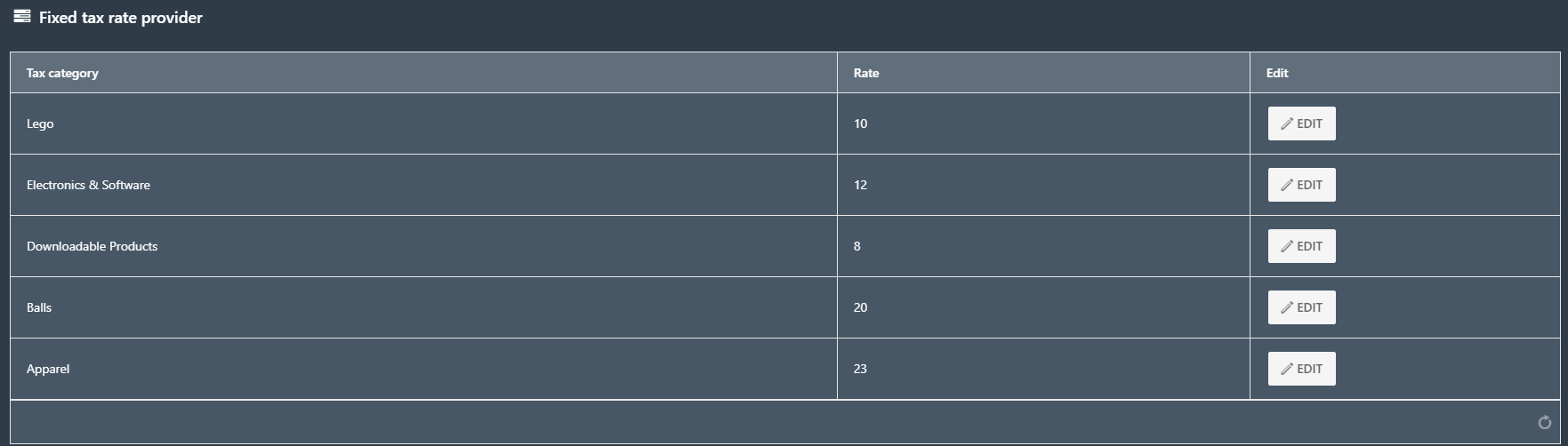The image size is (1568, 446).
Task: Edit the Lego tax rate
Action: [1301, 123]
